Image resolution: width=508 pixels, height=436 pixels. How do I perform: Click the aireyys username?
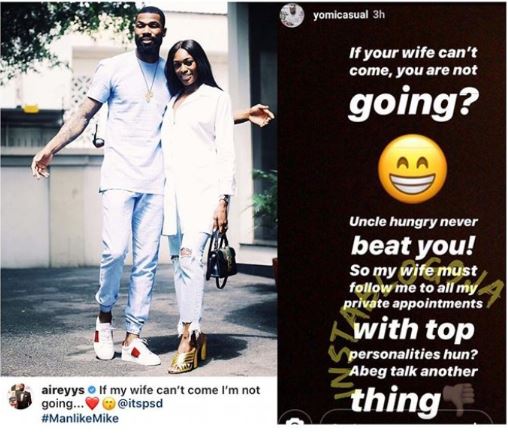click(63, 389)
